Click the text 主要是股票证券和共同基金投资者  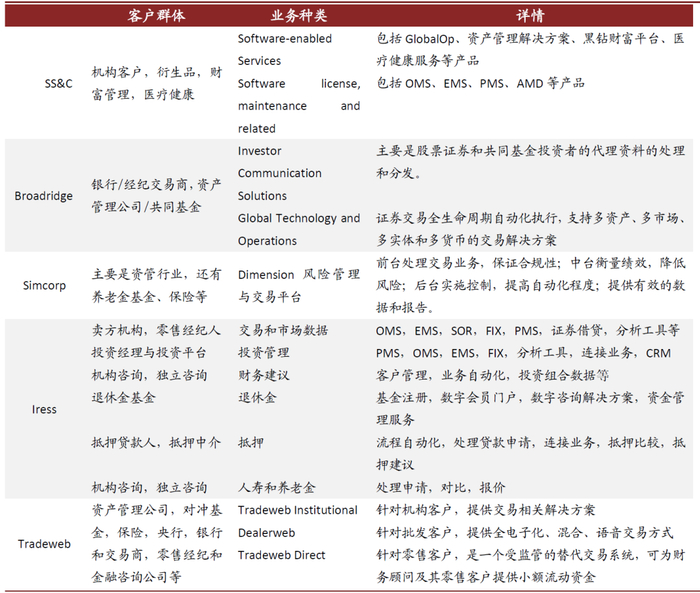[x=530, y=162]
